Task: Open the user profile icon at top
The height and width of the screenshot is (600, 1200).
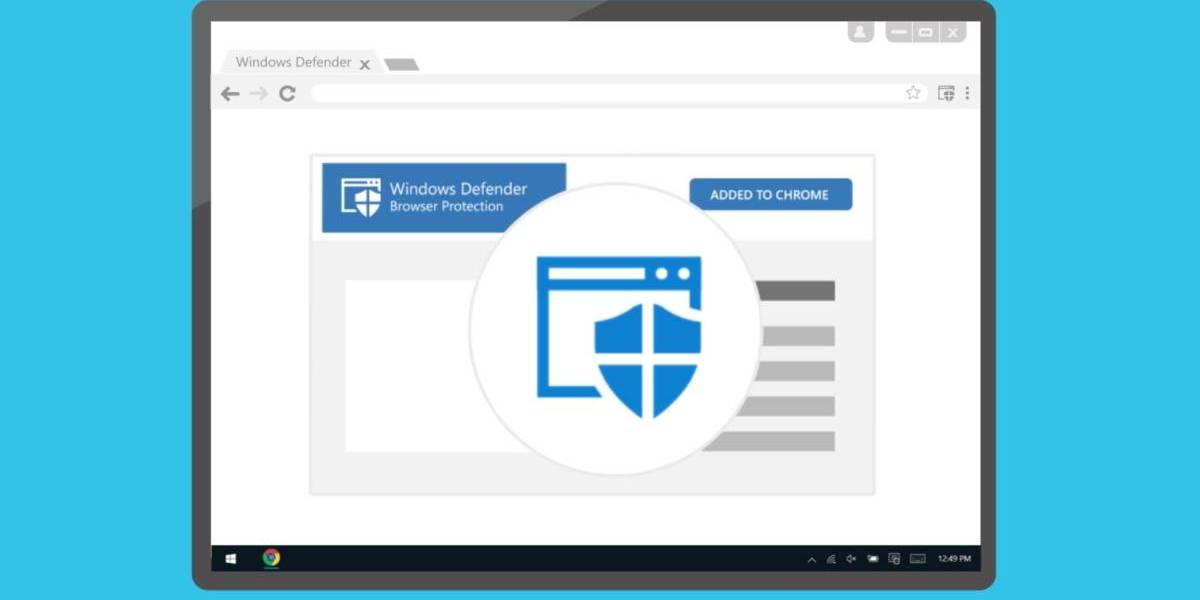Action: (x=861, y=31)
